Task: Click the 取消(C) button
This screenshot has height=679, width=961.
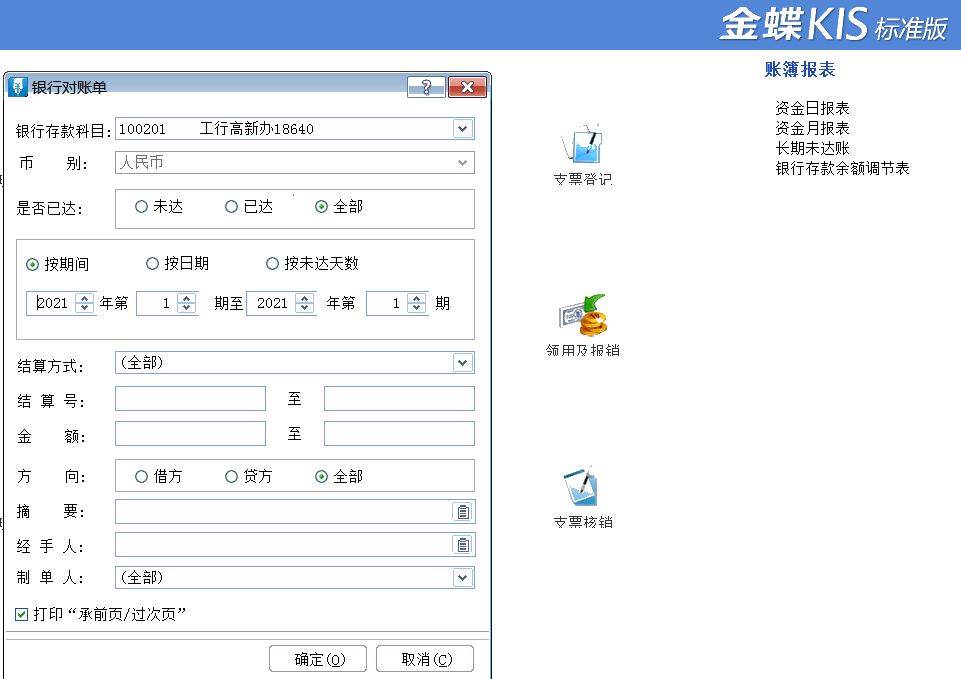Action: point(426,659)
